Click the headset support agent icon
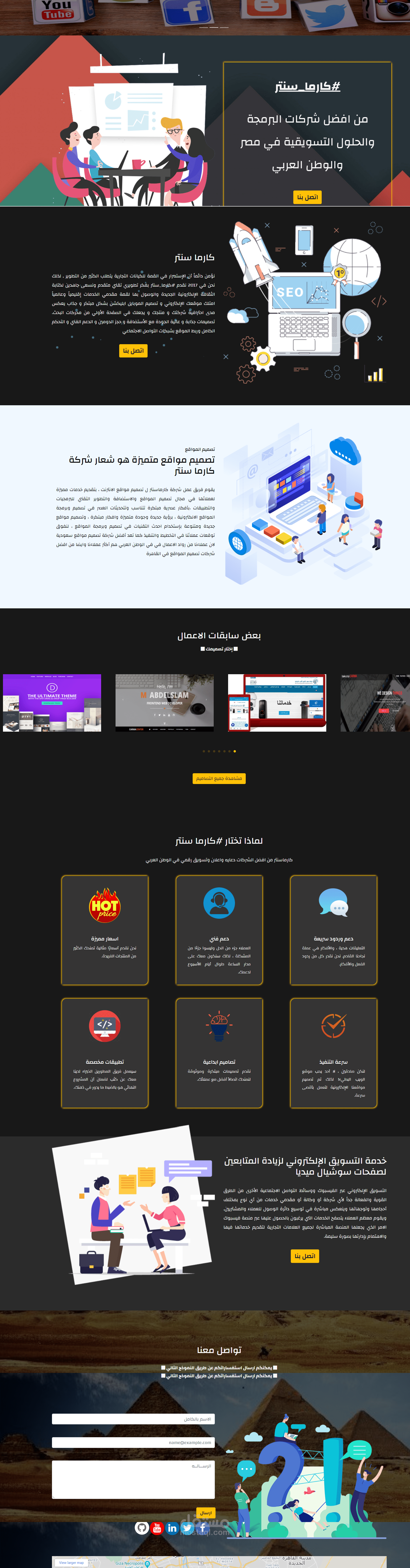 pyautogui.click(x=219, y=903)
